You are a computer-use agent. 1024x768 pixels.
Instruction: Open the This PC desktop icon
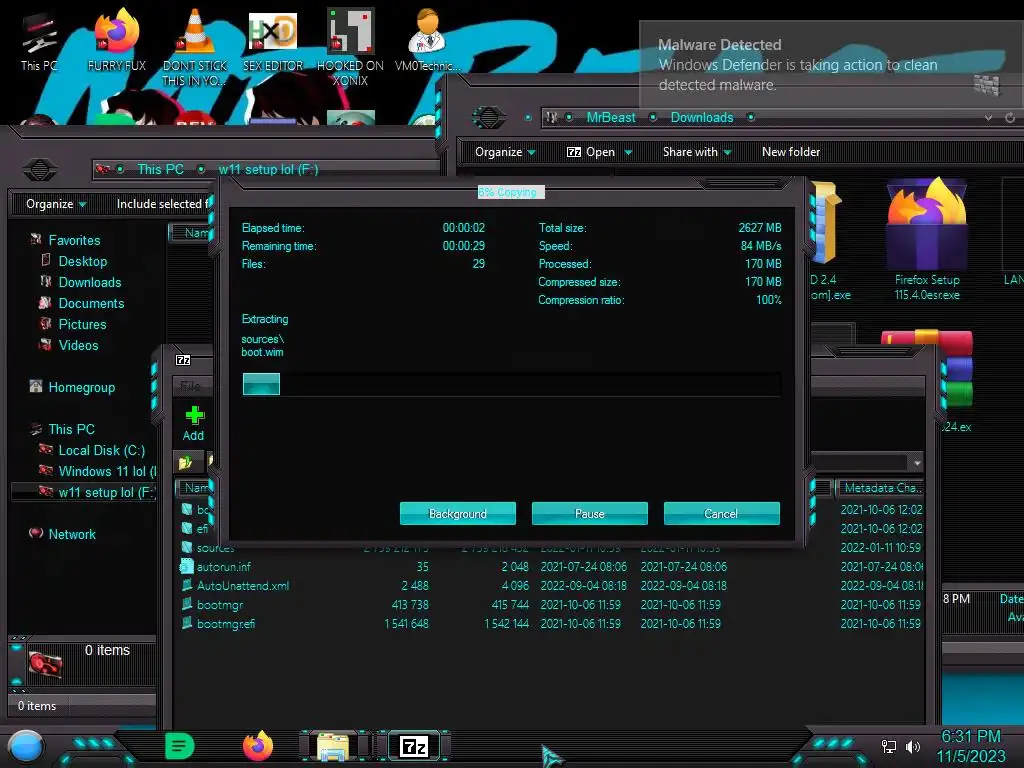pyautogui.click(x=39, y=40)
